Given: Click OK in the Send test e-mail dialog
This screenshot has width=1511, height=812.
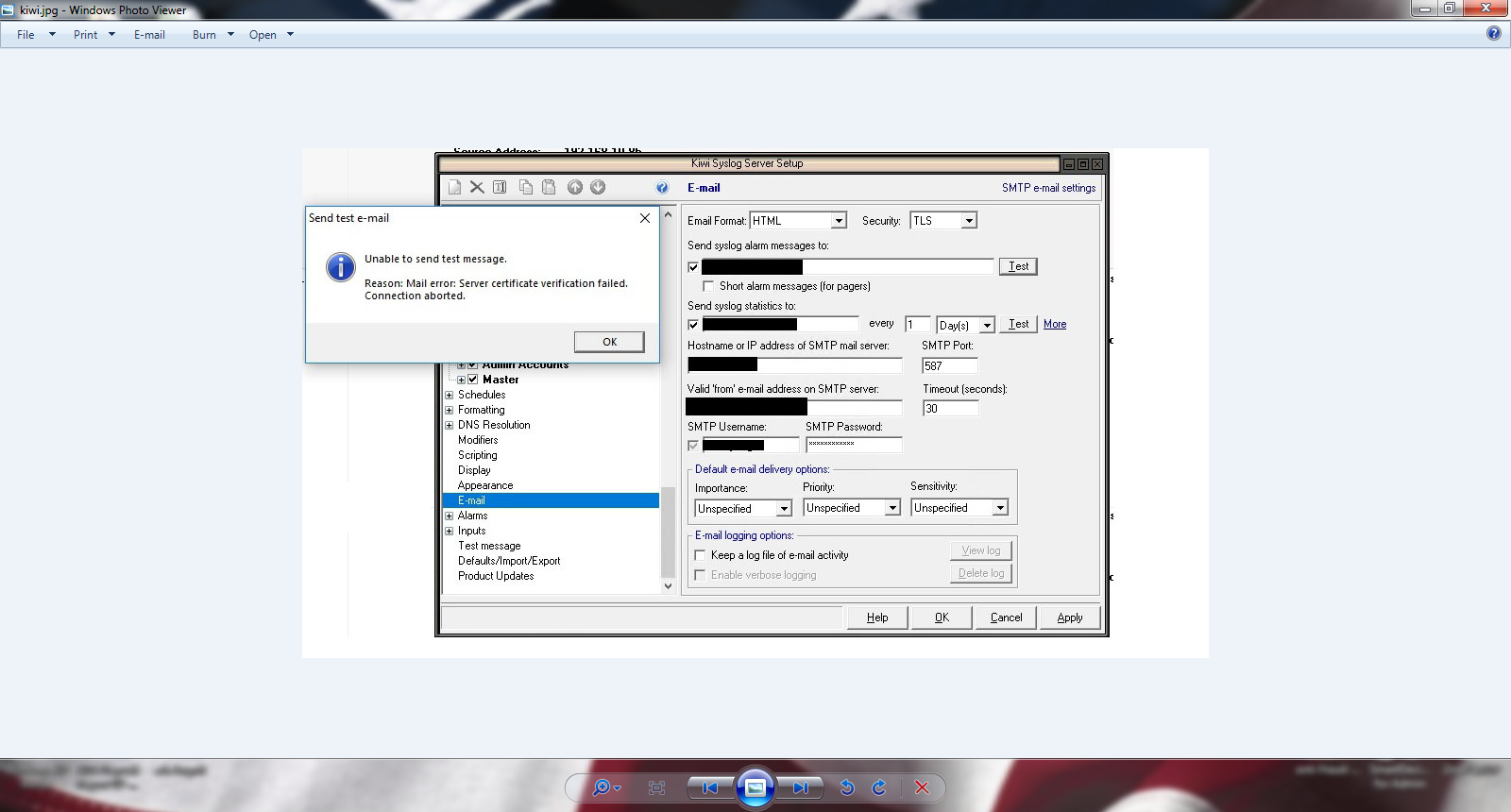Looking at the screenshot, I should click(609, 342).
